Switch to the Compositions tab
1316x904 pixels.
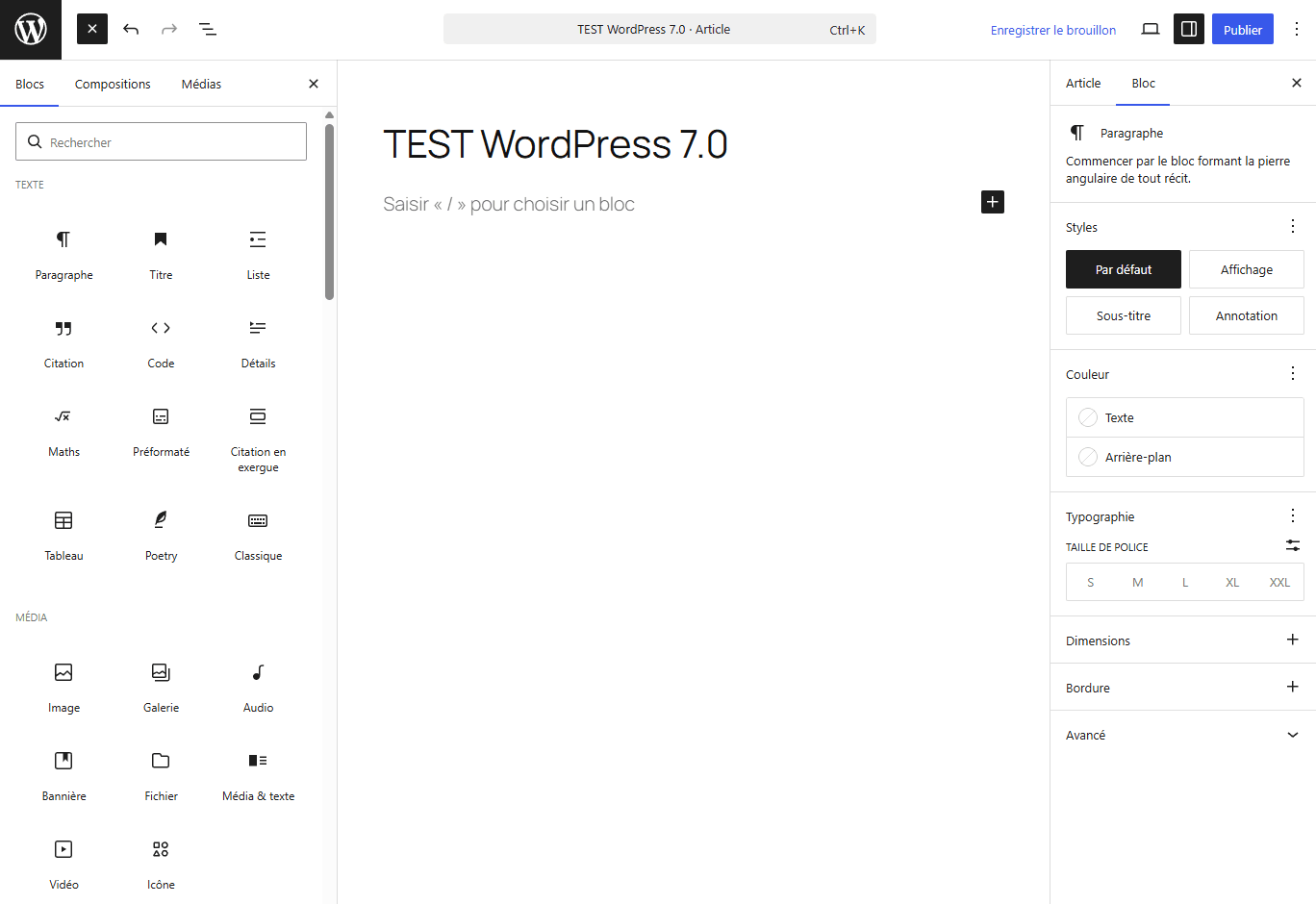[x=113, y=84]
